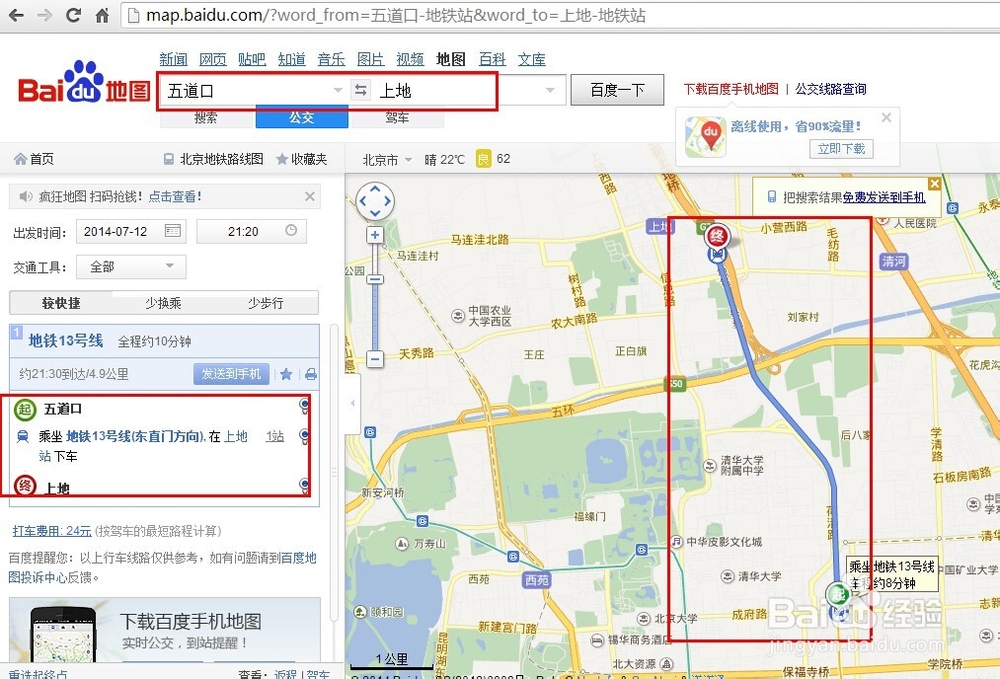Click the 点击查看 link in the announcement

(175, 196)
